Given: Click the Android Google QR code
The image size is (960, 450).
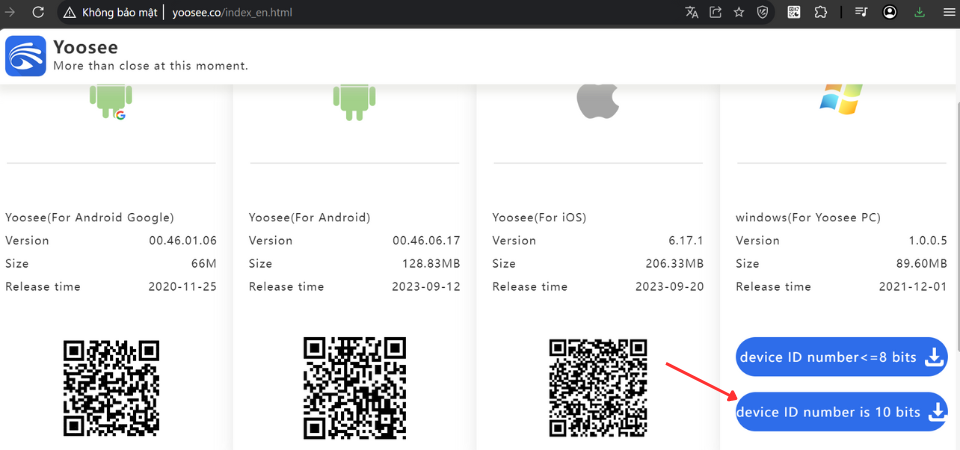Looking at the screenshot, I should pos(111,388).
